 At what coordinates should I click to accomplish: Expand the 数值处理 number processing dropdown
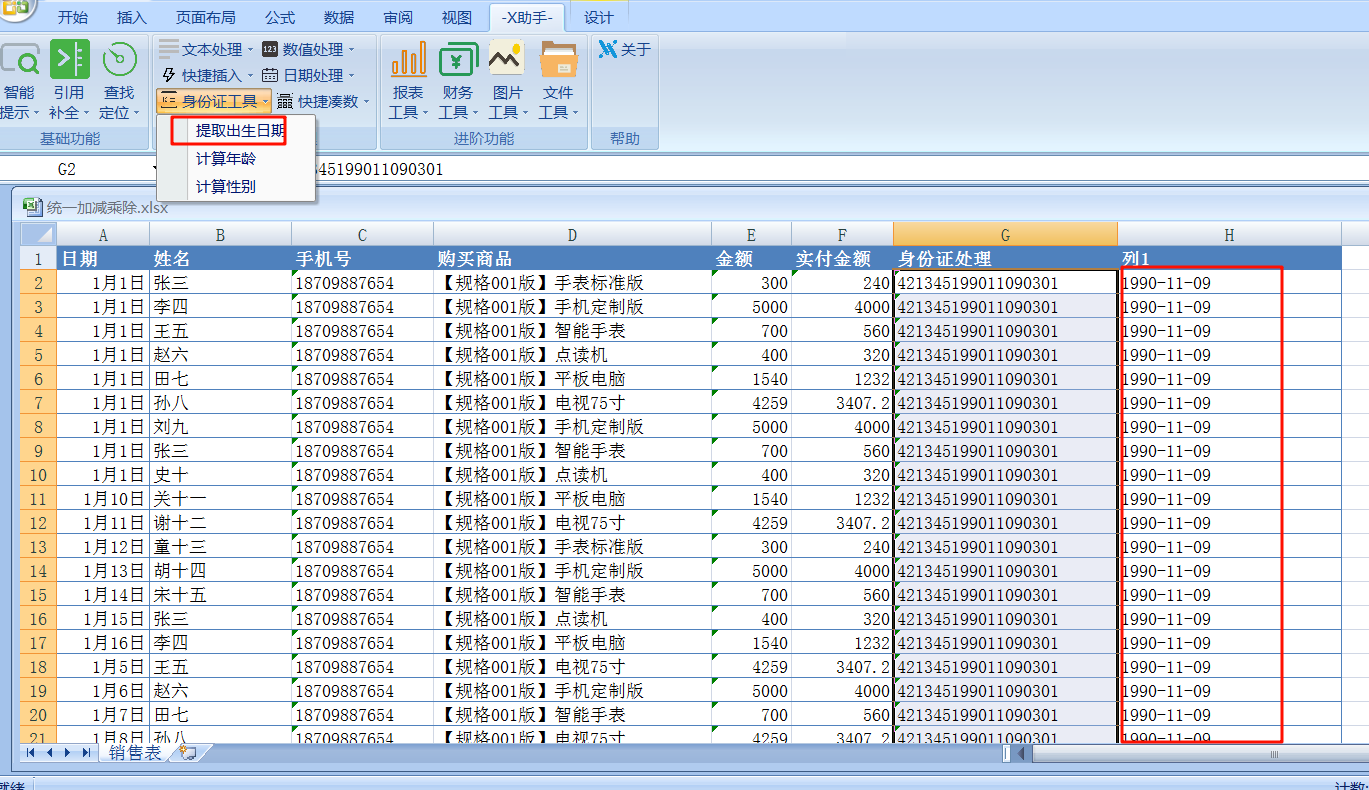click(x=308, y=49)
